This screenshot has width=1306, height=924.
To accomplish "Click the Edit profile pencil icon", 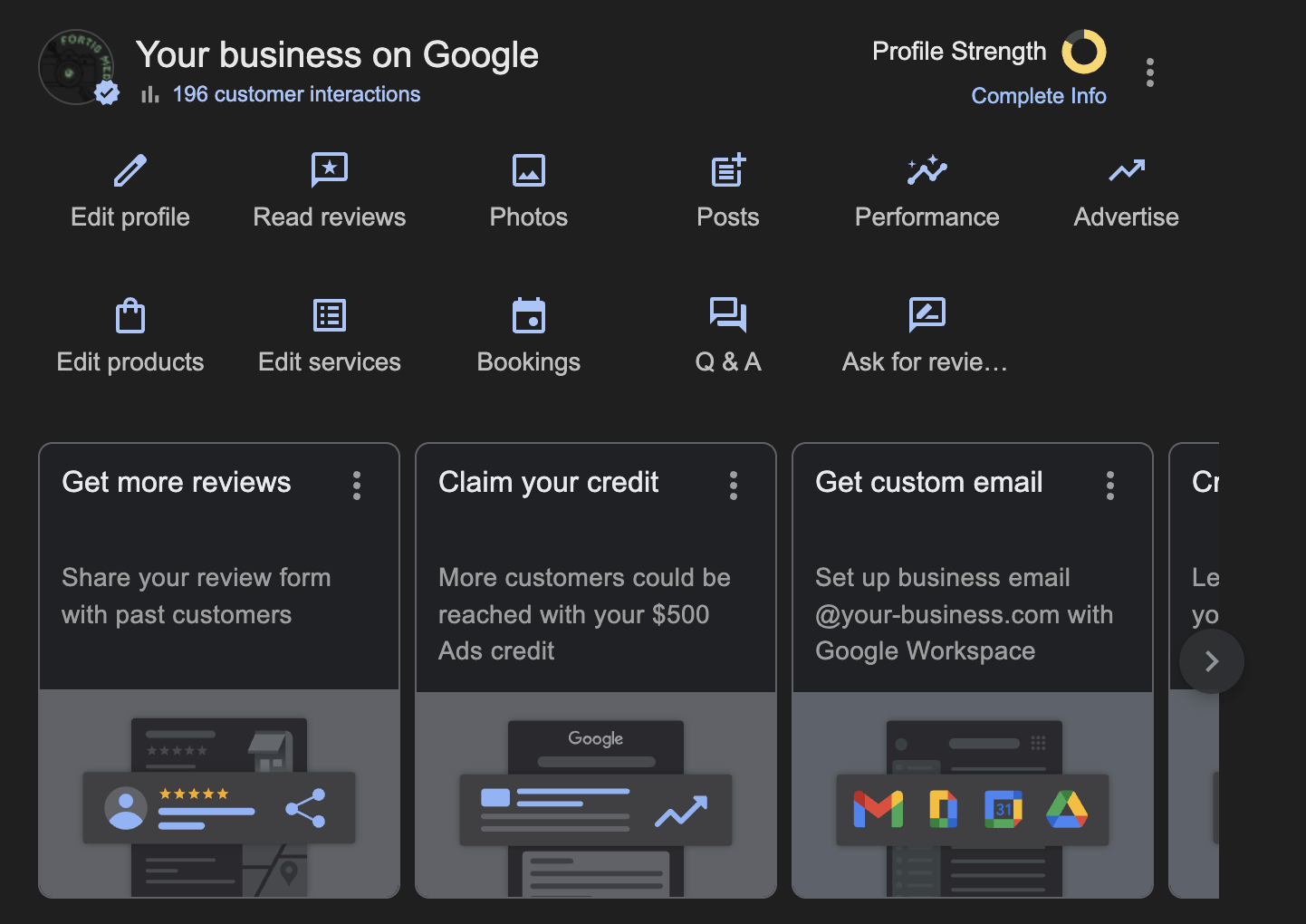I will pos(130,170).
